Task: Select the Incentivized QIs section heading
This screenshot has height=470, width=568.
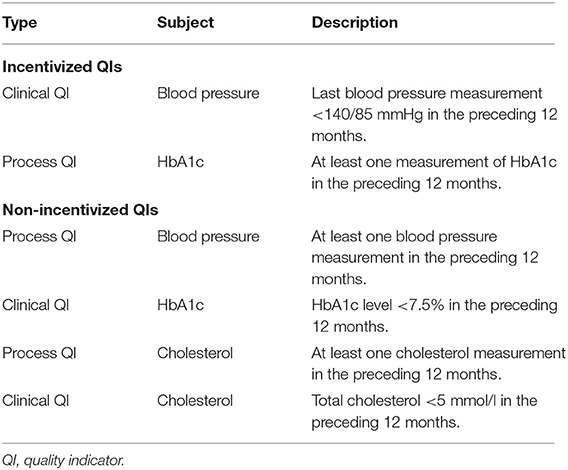Action: tap(62, 67)
